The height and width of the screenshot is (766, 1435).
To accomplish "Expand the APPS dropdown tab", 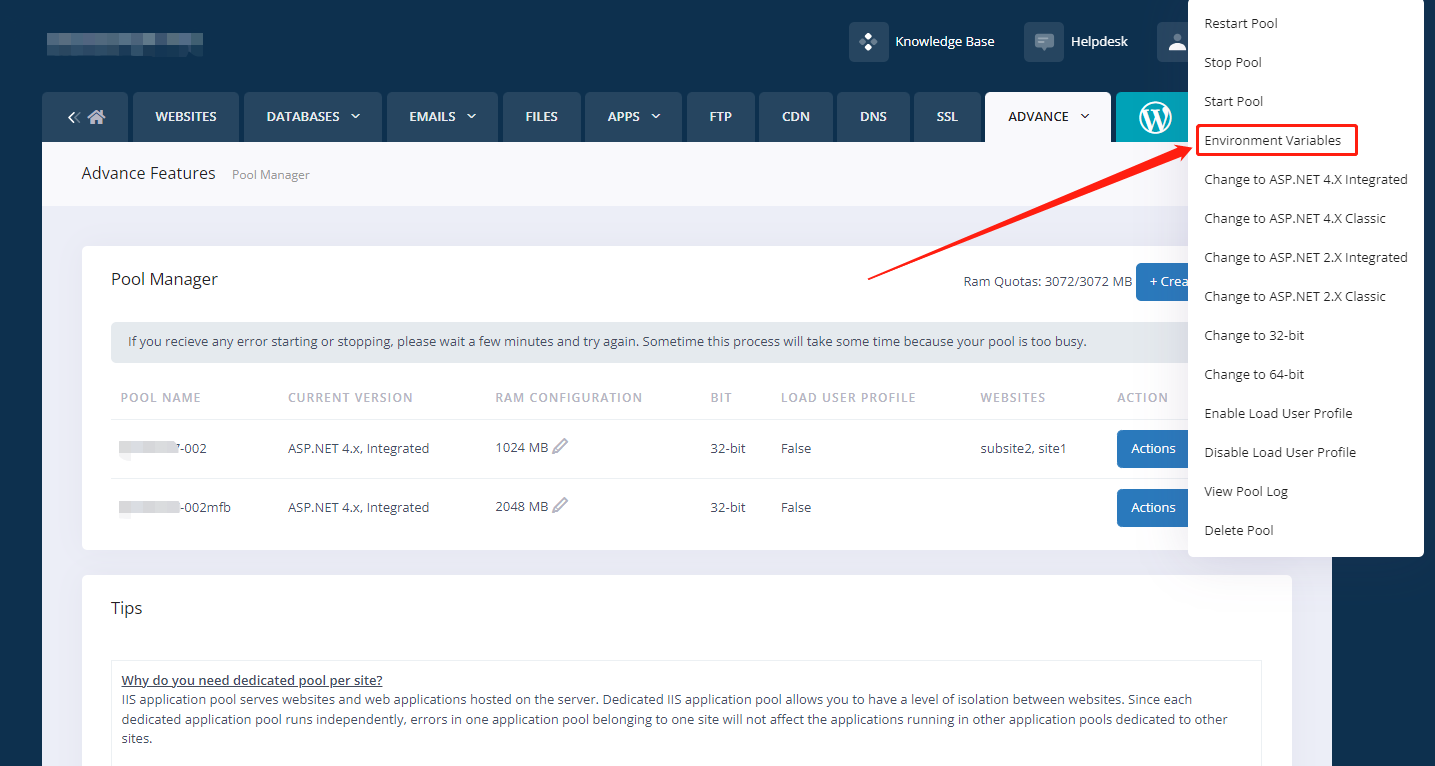I will pos(634,117).
